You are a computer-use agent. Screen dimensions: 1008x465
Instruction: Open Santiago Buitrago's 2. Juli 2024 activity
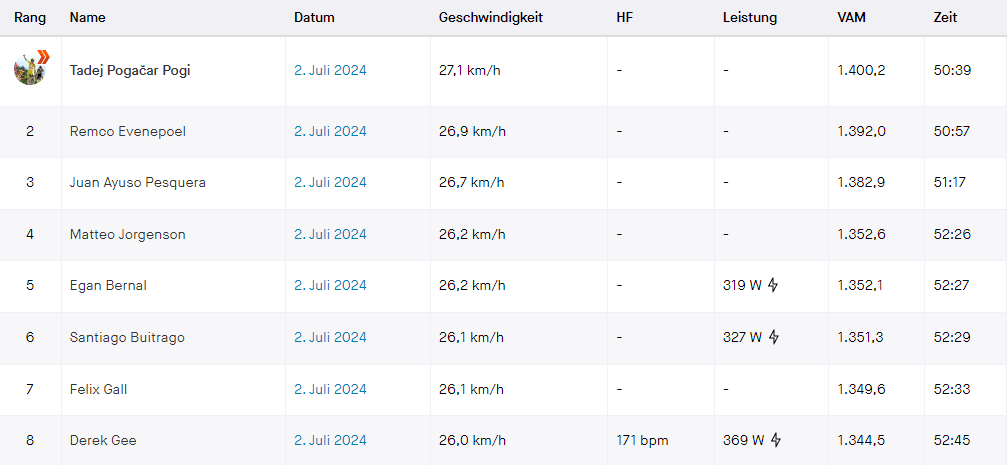[330, 338]
